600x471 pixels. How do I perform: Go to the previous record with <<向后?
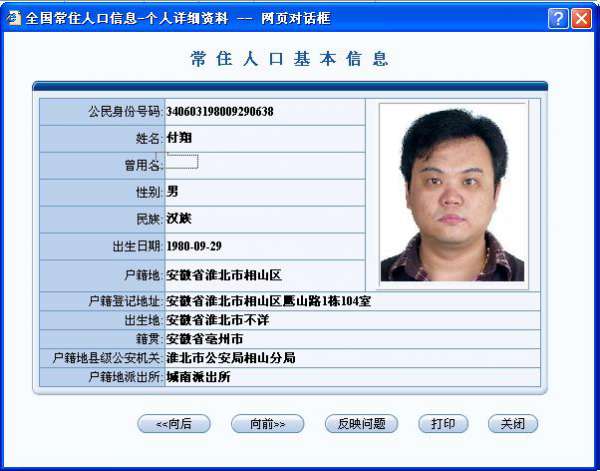pyautogui.click(x=174, y=424)
